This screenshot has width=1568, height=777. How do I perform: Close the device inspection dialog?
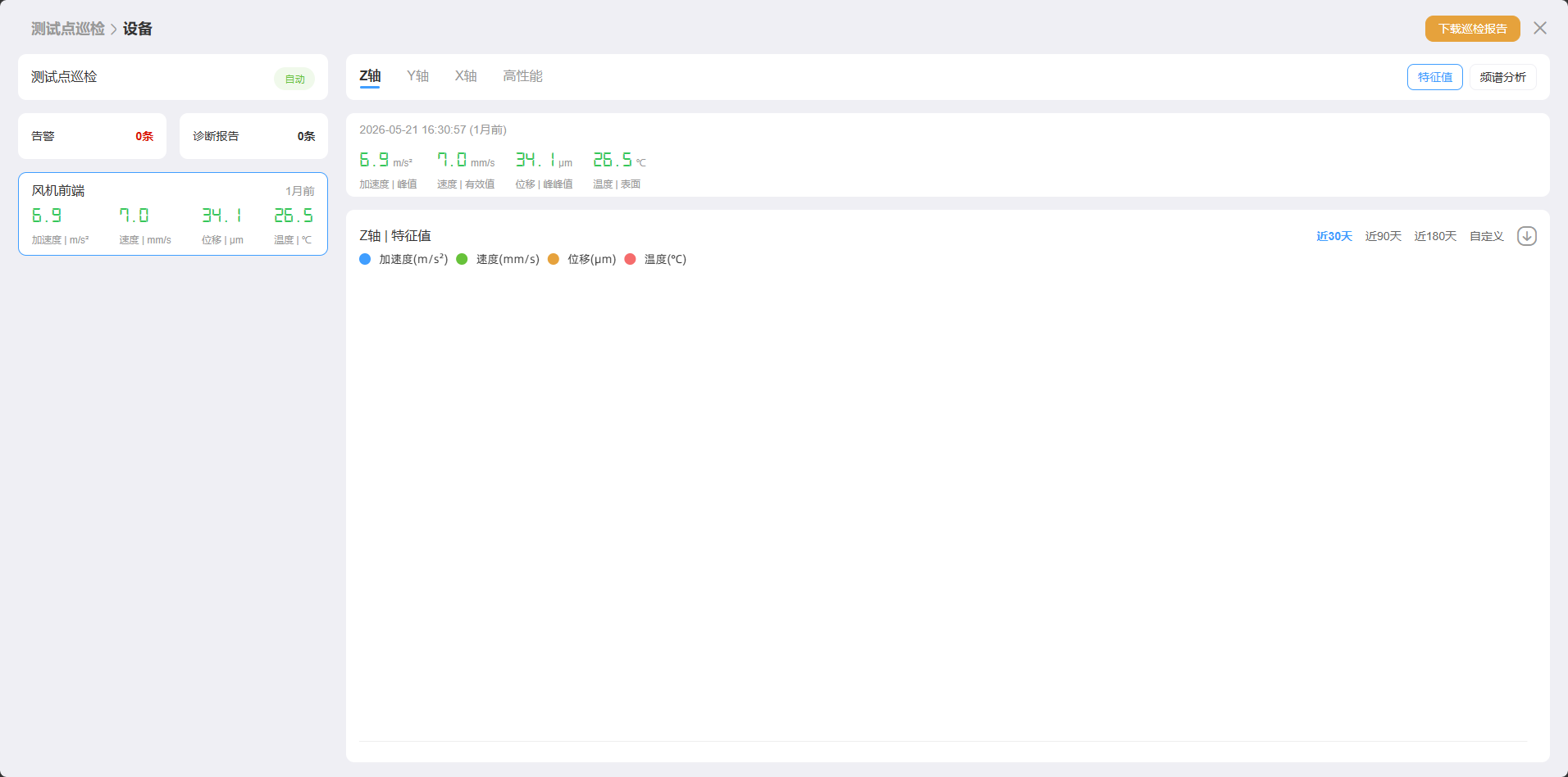(1540, 28)
